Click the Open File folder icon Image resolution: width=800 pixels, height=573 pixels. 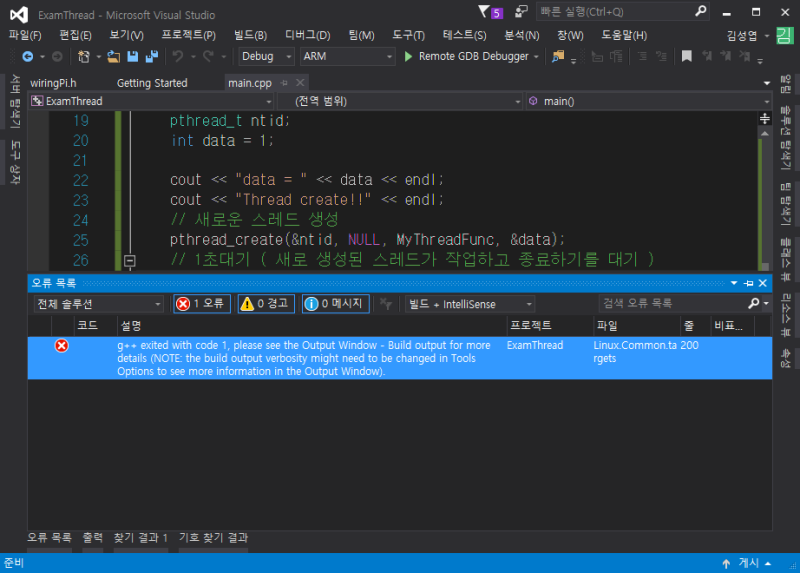click(x=113, y=57)
